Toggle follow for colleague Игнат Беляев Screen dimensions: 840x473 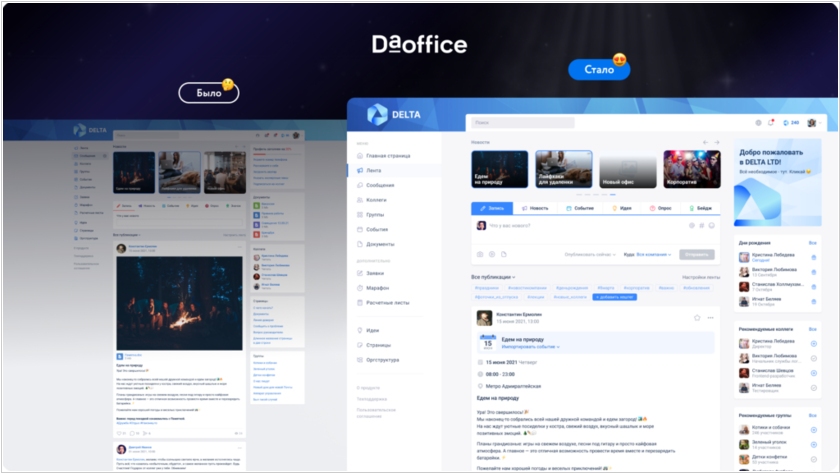(813, 388)
